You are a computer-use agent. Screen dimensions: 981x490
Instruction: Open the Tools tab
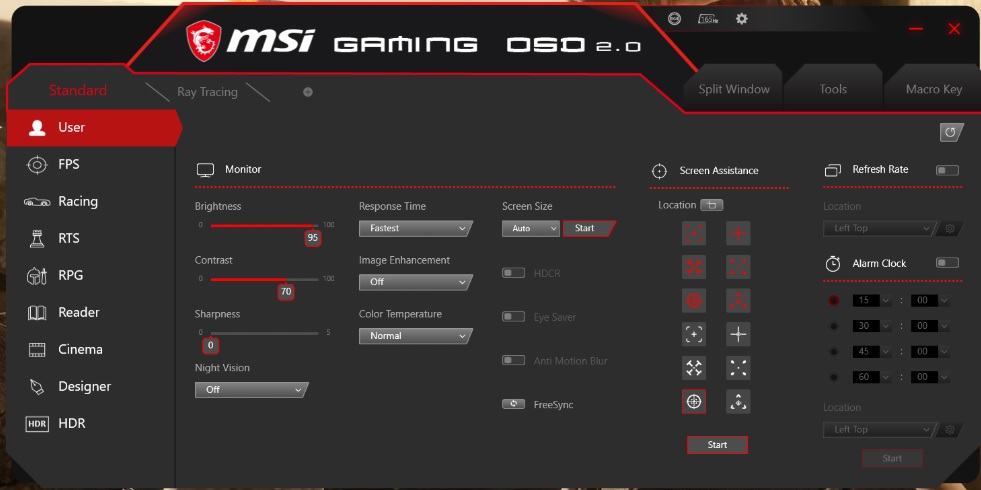833,89
